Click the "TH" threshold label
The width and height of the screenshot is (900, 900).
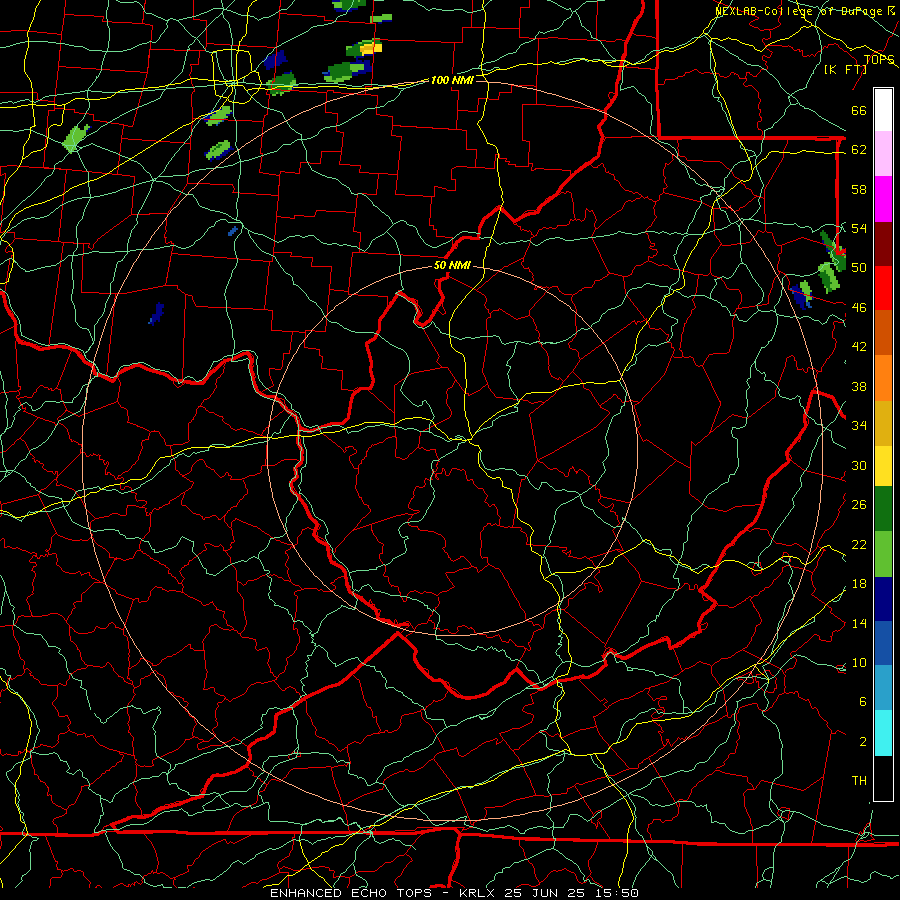(x=859, y=781)
